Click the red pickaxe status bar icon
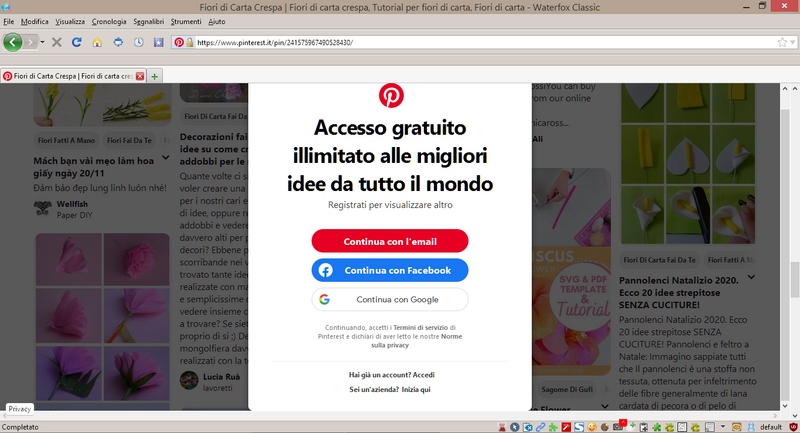This screenshot has width=800, height=433. (566, 427)
